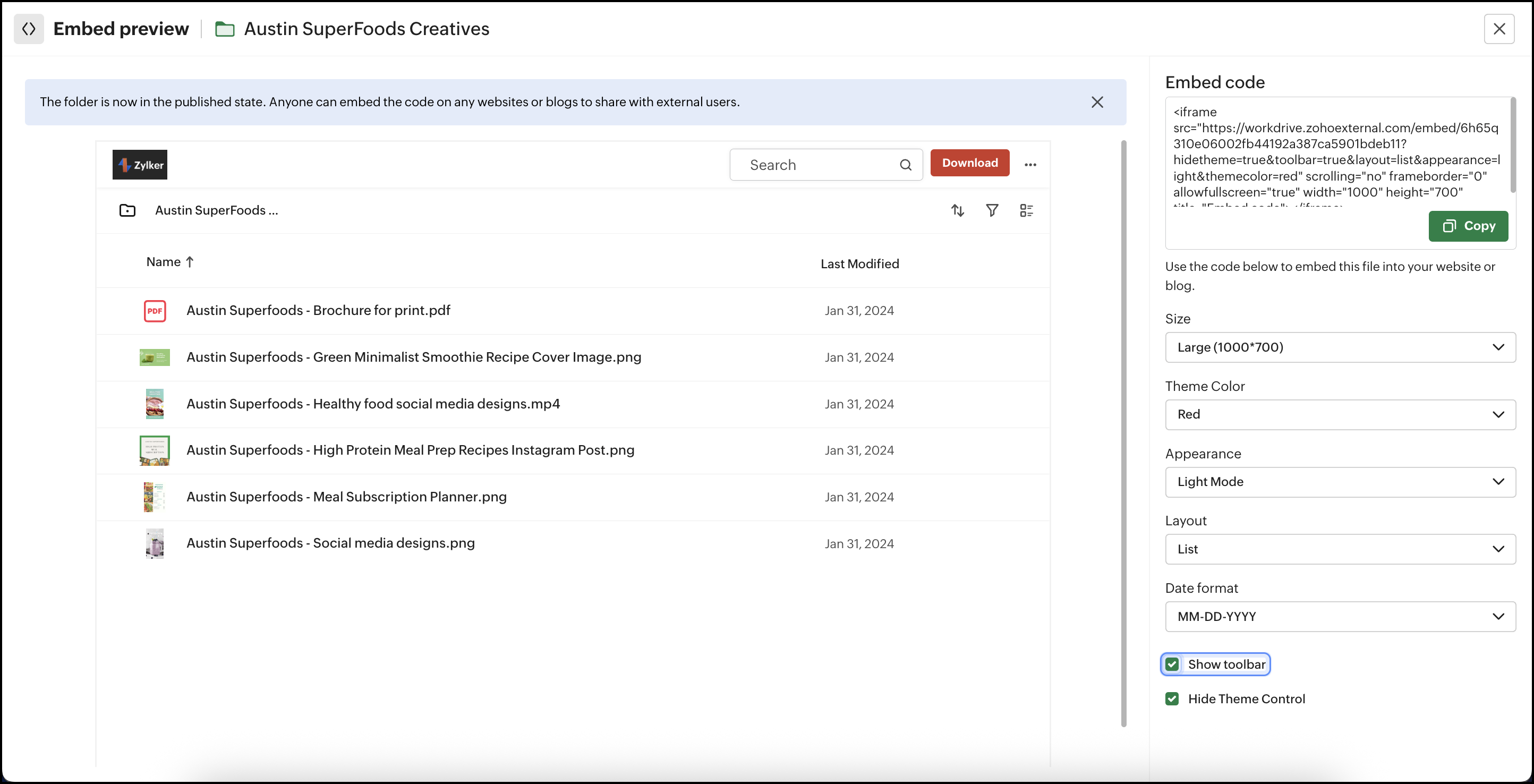Open the Austin SuperFoods ... breadcrumb
Screen dimensions: 1534x784
(216, 210)
